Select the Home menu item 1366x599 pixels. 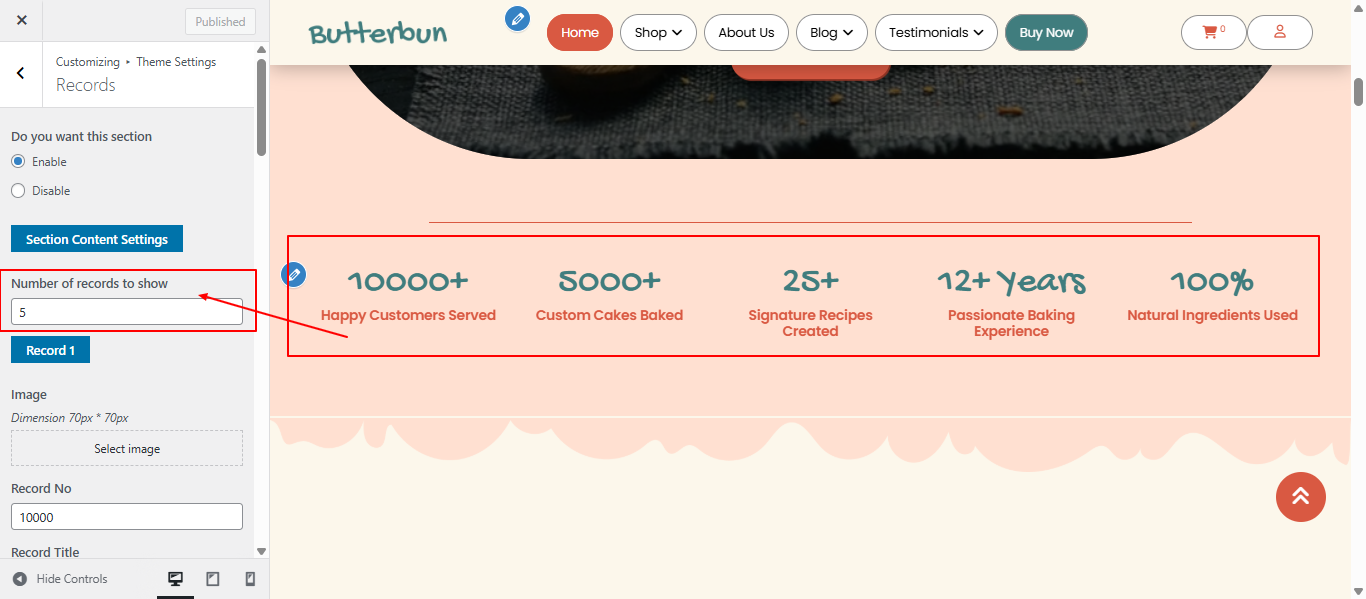[579, 32]
